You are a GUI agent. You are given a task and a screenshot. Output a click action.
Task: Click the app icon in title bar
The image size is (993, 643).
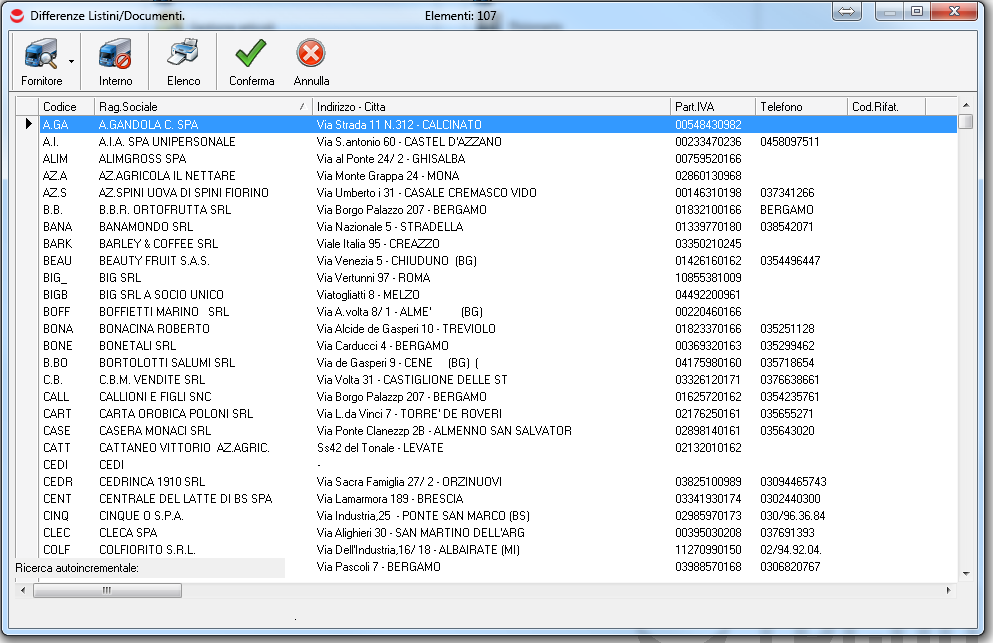(x=17, y=16)
